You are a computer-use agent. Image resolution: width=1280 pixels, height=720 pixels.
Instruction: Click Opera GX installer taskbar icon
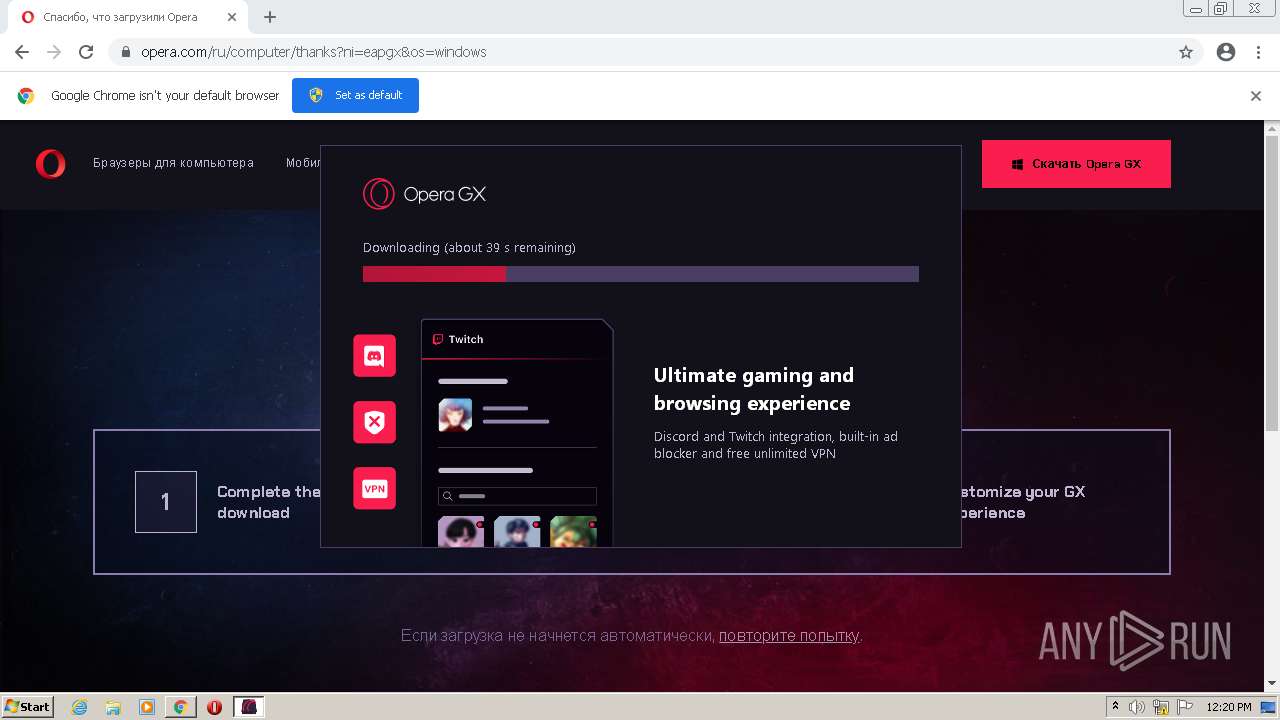coord(248,707)
